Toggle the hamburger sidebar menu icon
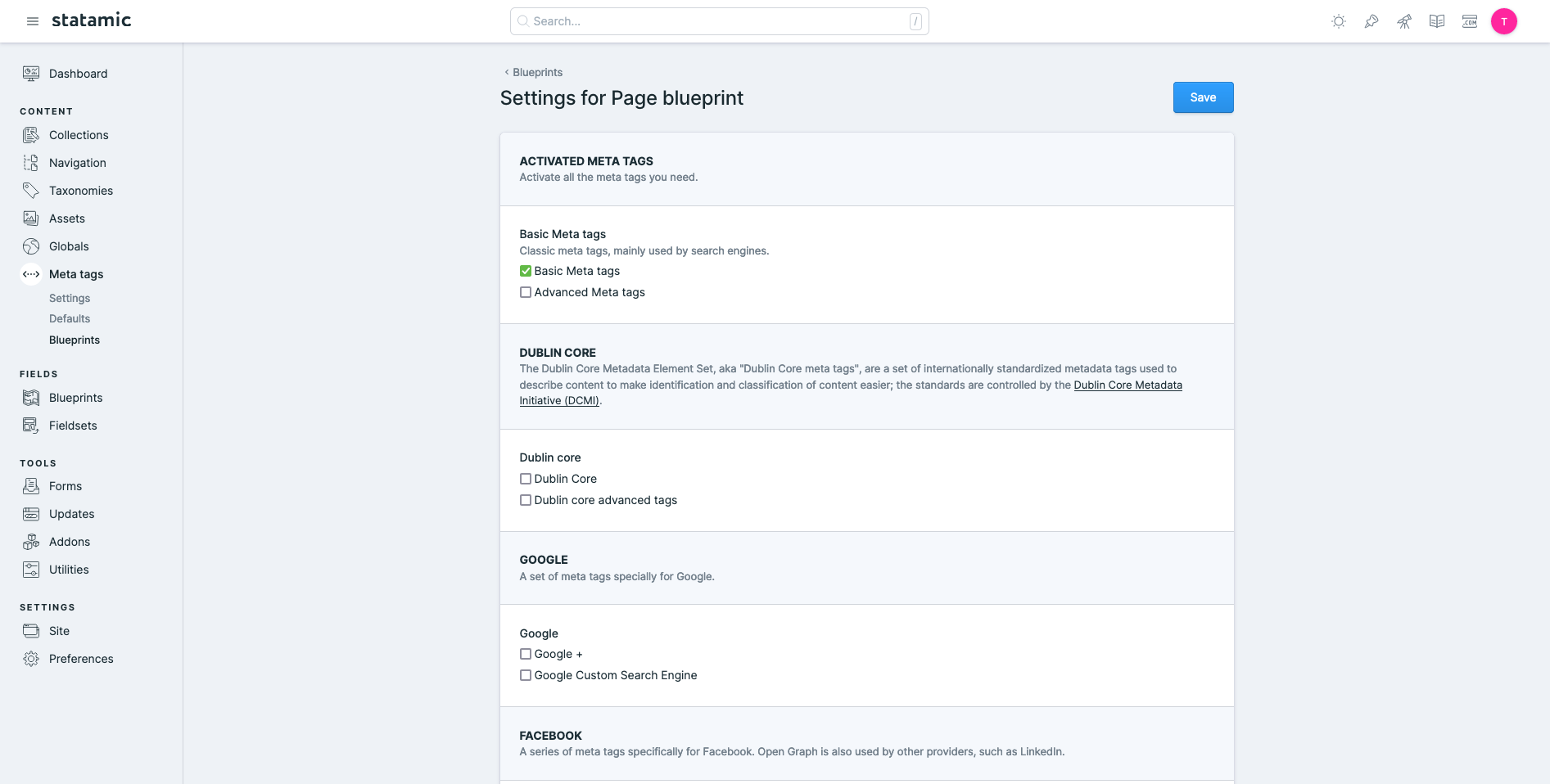1550x784 pixels. [x=33, y=21]
